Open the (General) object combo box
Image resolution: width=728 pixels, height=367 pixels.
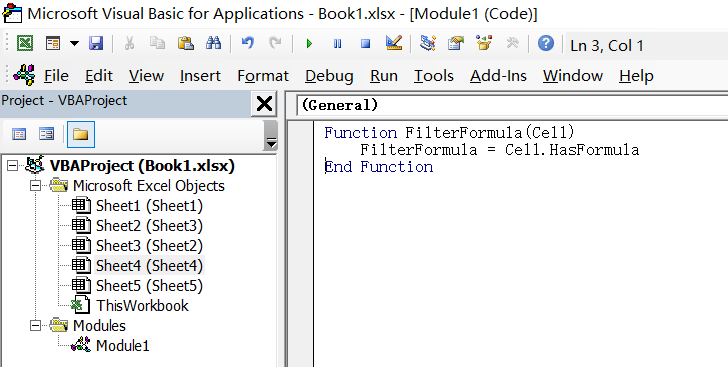coord(512,105)
